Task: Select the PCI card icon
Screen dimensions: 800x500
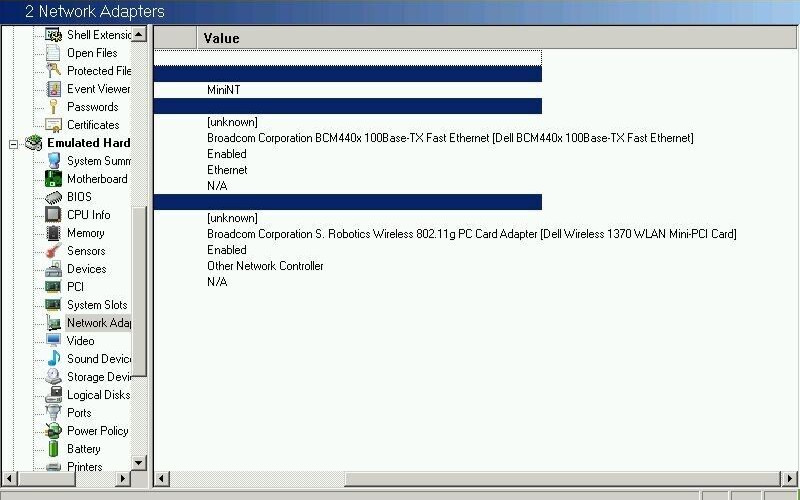Action: [53, 287]
